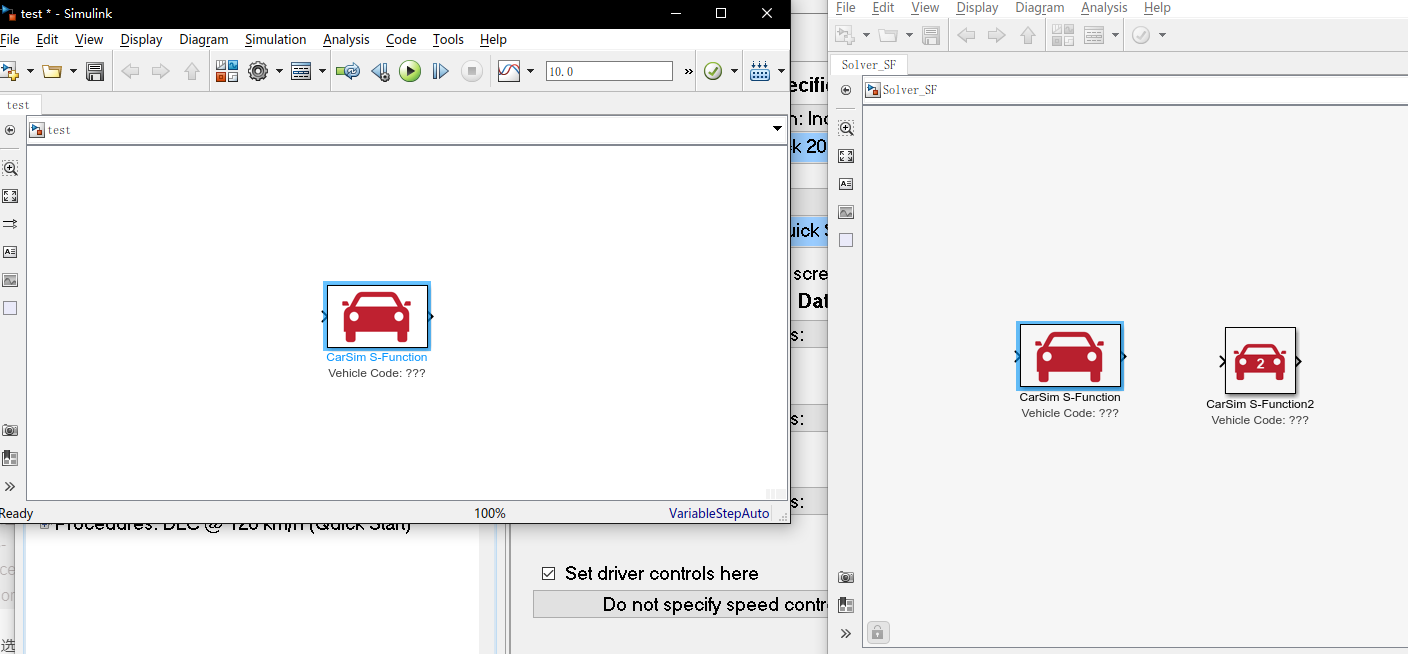Expand test palette bottom chevron
Image resolution: width=1408 pixels, height=654 pixels.
10,487
